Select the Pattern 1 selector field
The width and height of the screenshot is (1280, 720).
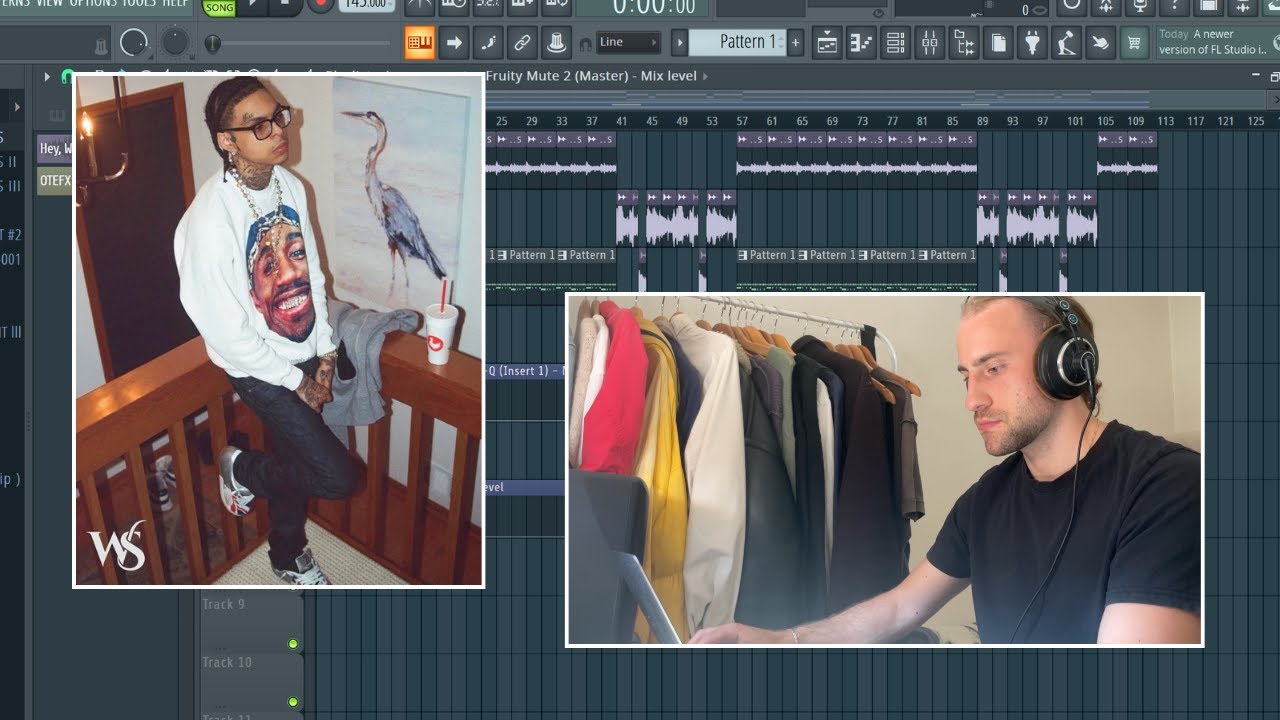737,42
